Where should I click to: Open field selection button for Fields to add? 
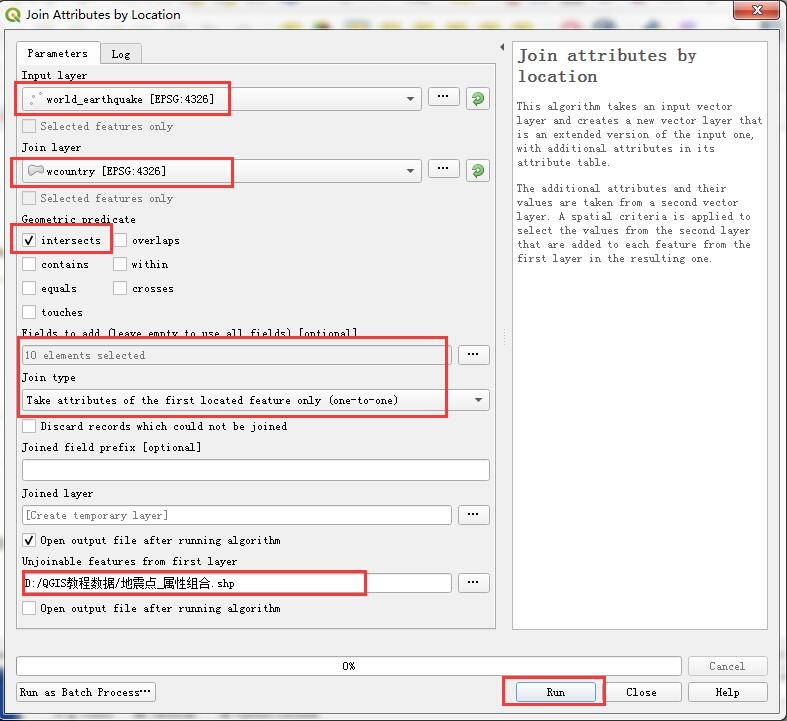(x=473, y=354)
